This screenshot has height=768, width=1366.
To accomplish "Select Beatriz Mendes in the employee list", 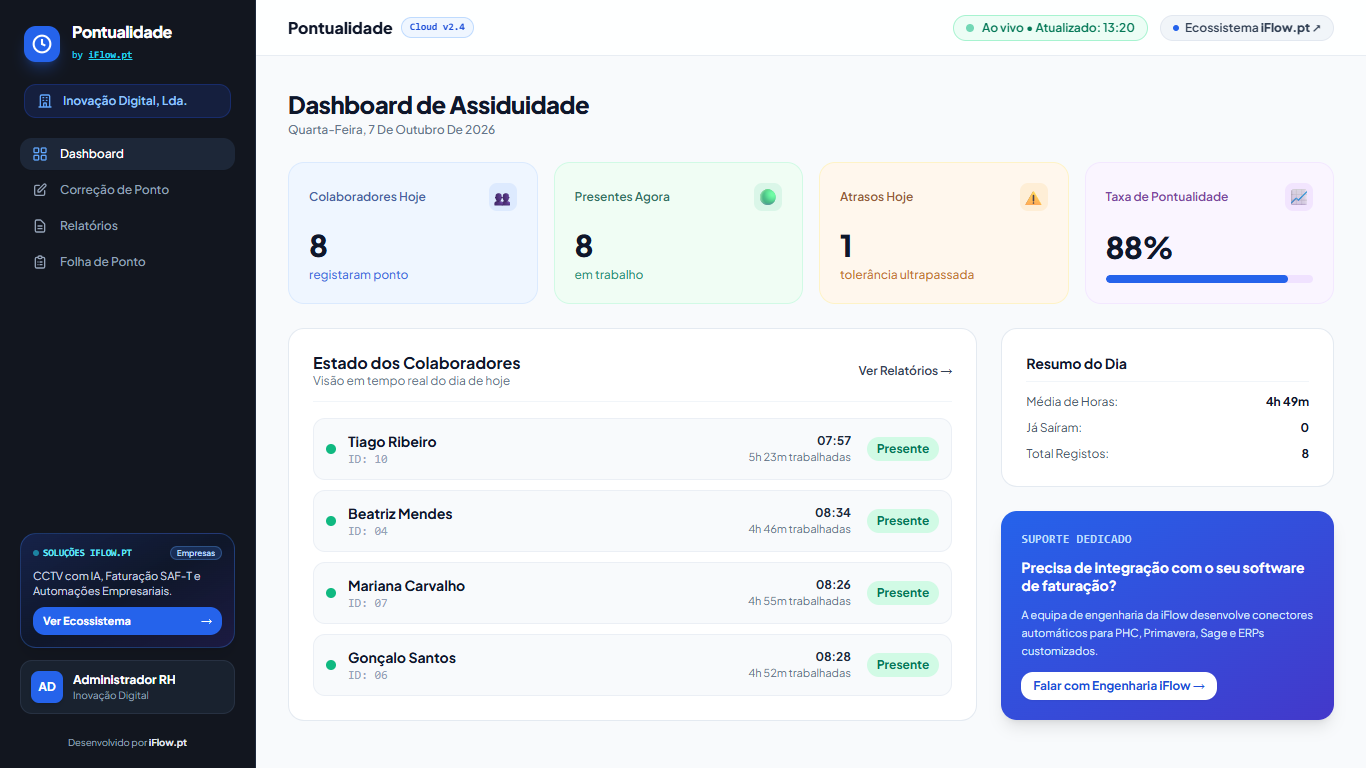I will (632, 521).
